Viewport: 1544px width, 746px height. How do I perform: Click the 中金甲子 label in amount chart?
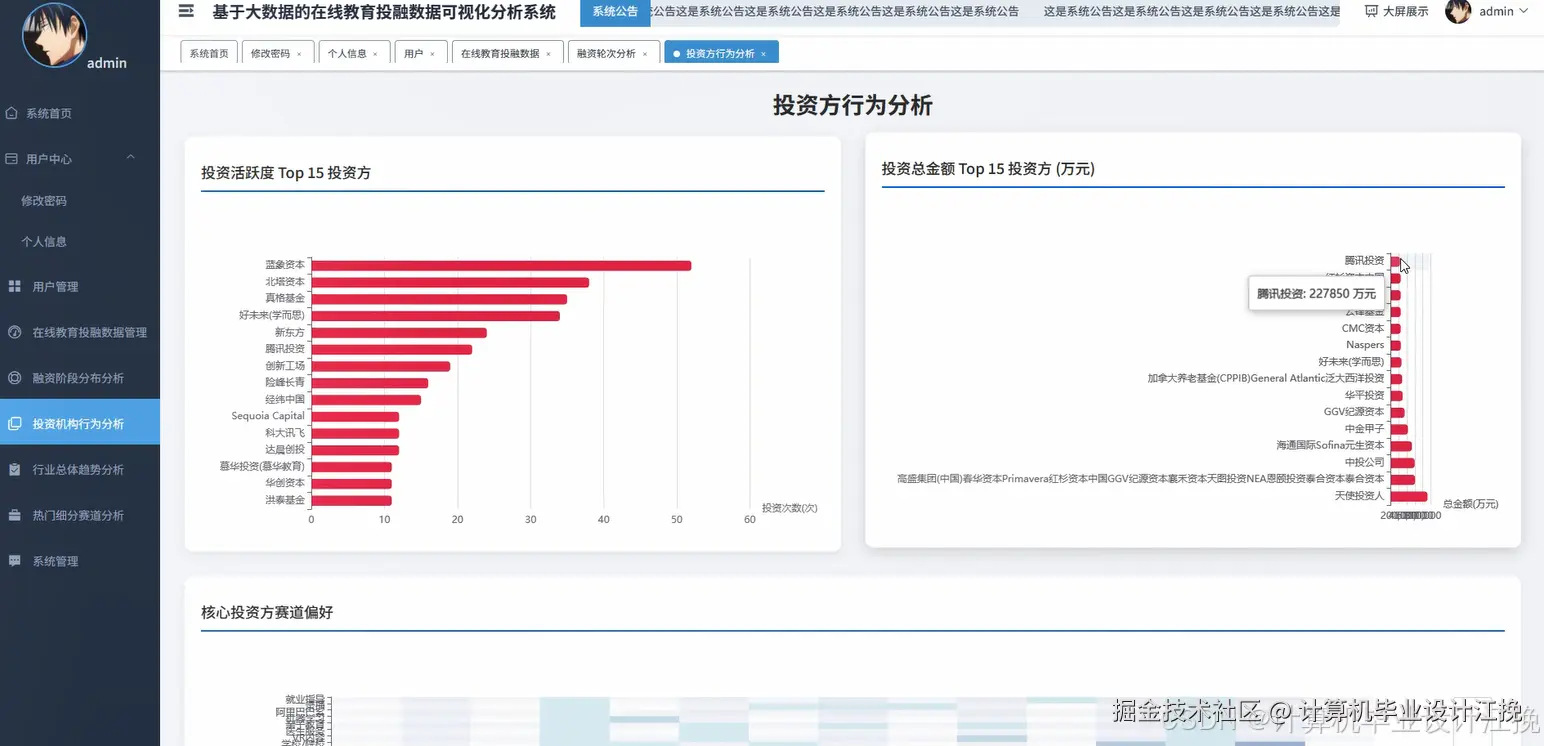coord(1365,429)
